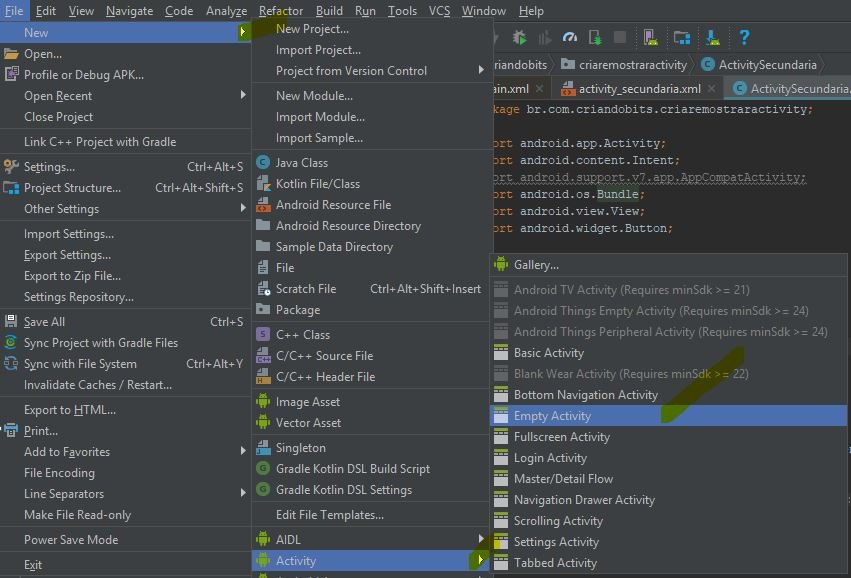The image size is (851, 578).
Task: Sync Project with Gradle Files
Action: [x=125, y=343]
